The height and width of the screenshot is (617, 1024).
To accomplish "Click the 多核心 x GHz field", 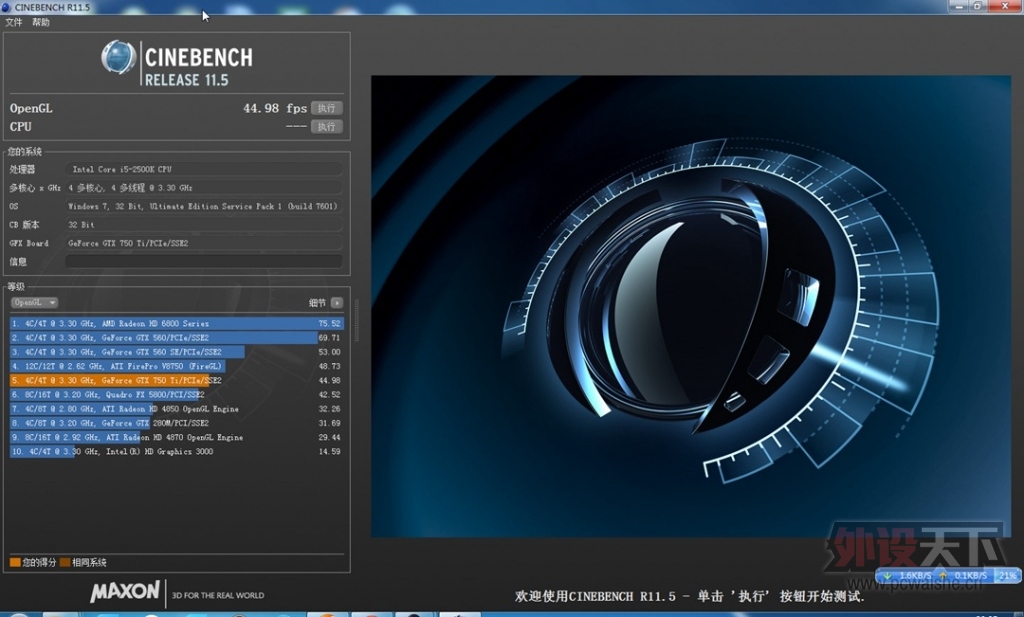I will (204, 187).
